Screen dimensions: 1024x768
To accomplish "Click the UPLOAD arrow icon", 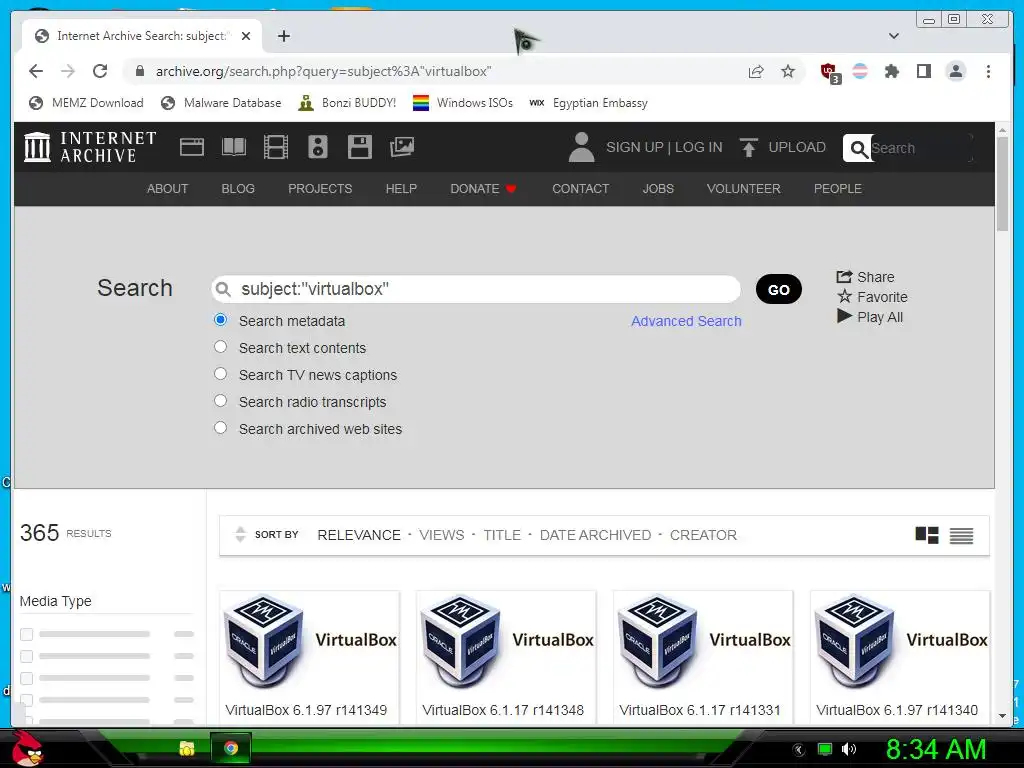I will click(x=748, y=148).
